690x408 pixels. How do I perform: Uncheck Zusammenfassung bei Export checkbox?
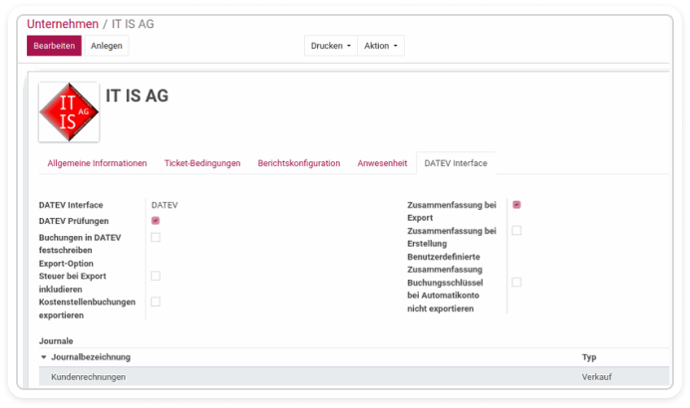517,205
